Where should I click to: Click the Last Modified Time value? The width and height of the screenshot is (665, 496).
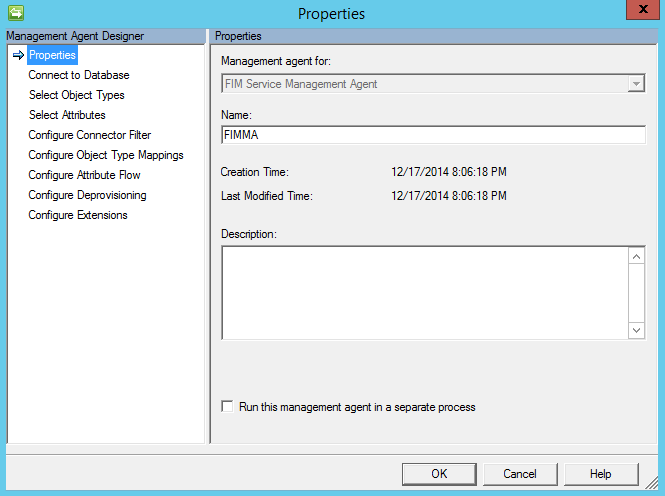(449, 196)
